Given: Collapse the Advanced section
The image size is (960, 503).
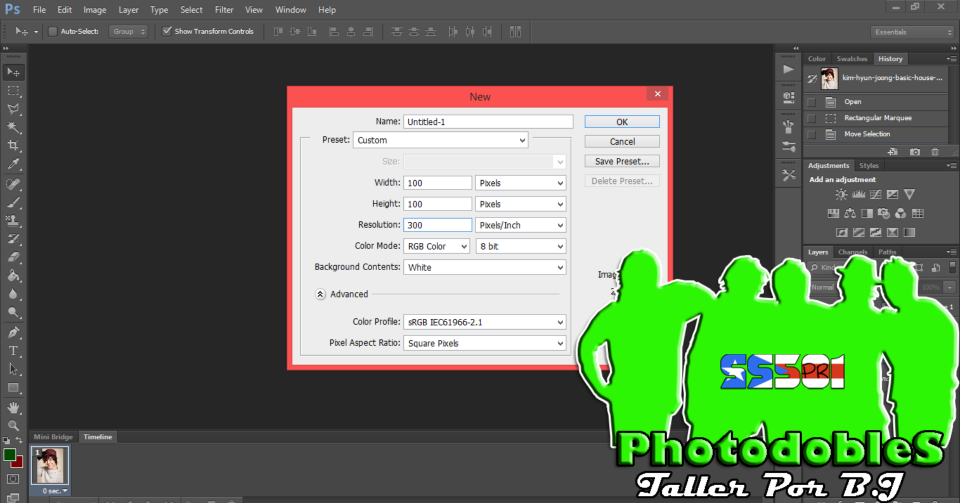Looking at the screenshot, I should 320,294.
